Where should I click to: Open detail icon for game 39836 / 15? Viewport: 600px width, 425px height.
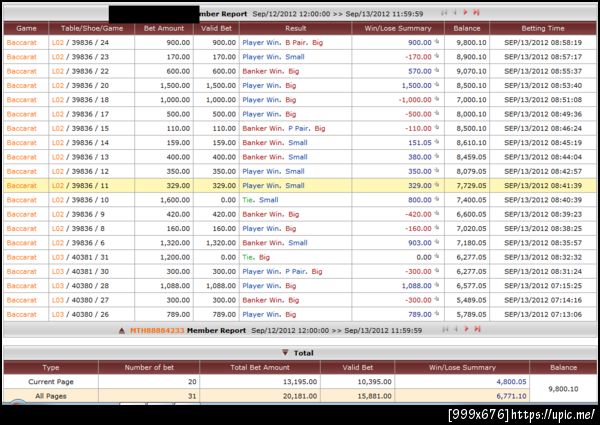pos(437,128)
